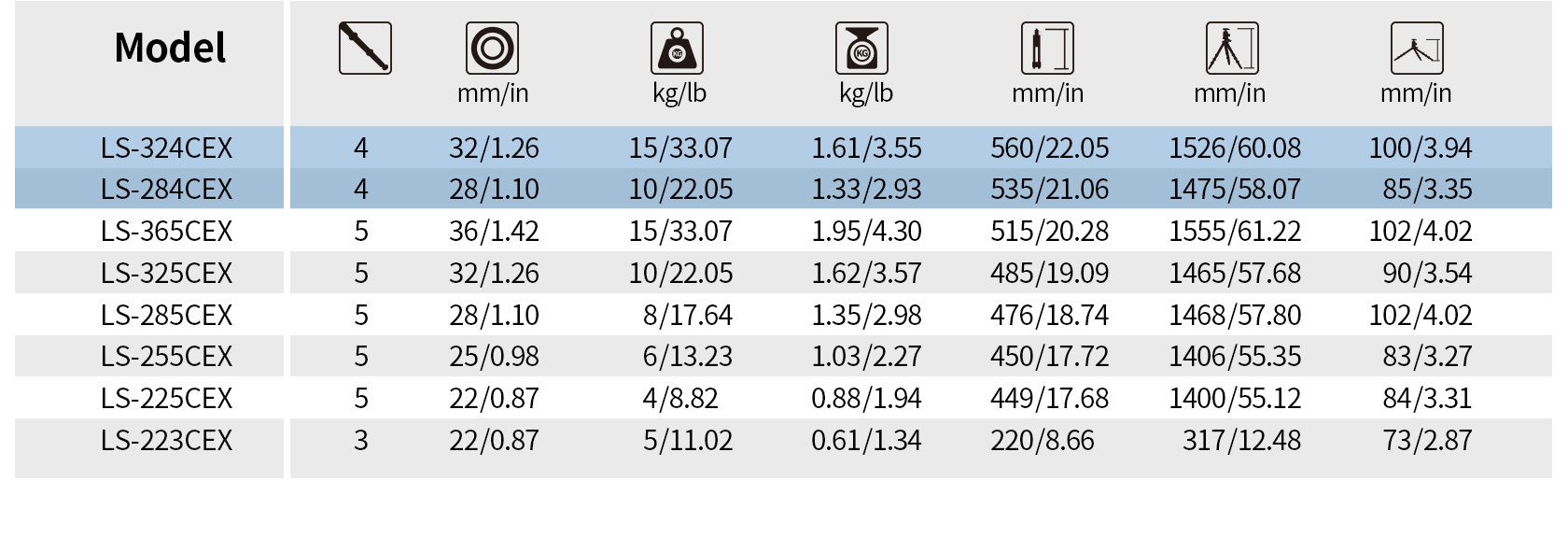Choose the LS-285CEX model label
This screenshot has height=537, width=1568.
[166, 315]
